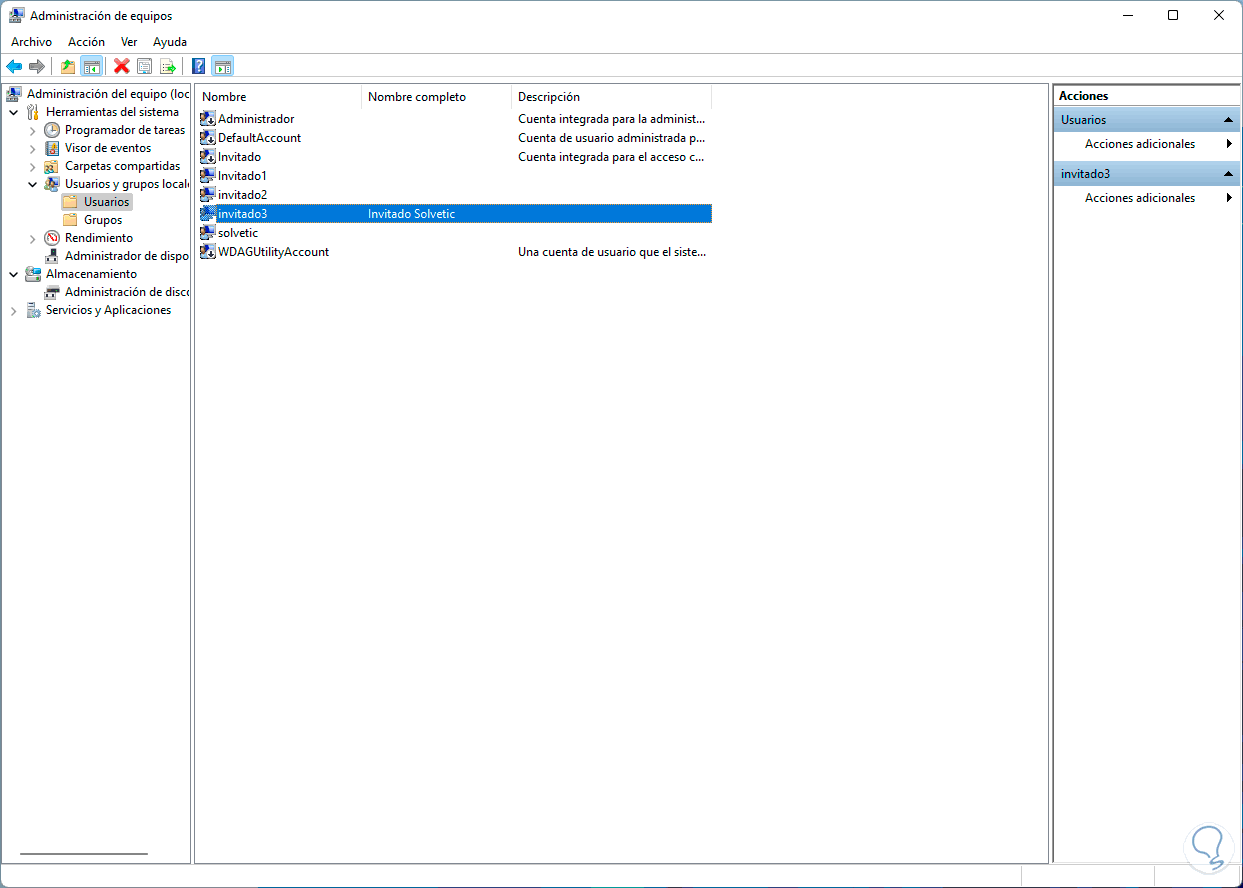Select the Usuarios folder in tree
The height and width of the screenshot is (888, 1243).
click(96, 202)
